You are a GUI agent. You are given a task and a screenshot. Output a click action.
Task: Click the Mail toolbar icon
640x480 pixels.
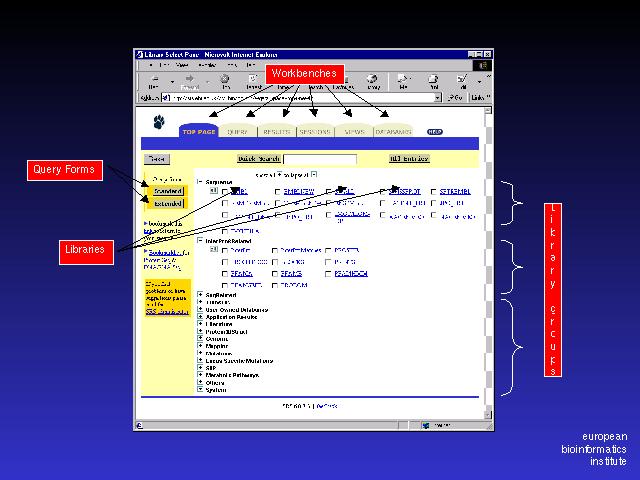coord(403,81)
